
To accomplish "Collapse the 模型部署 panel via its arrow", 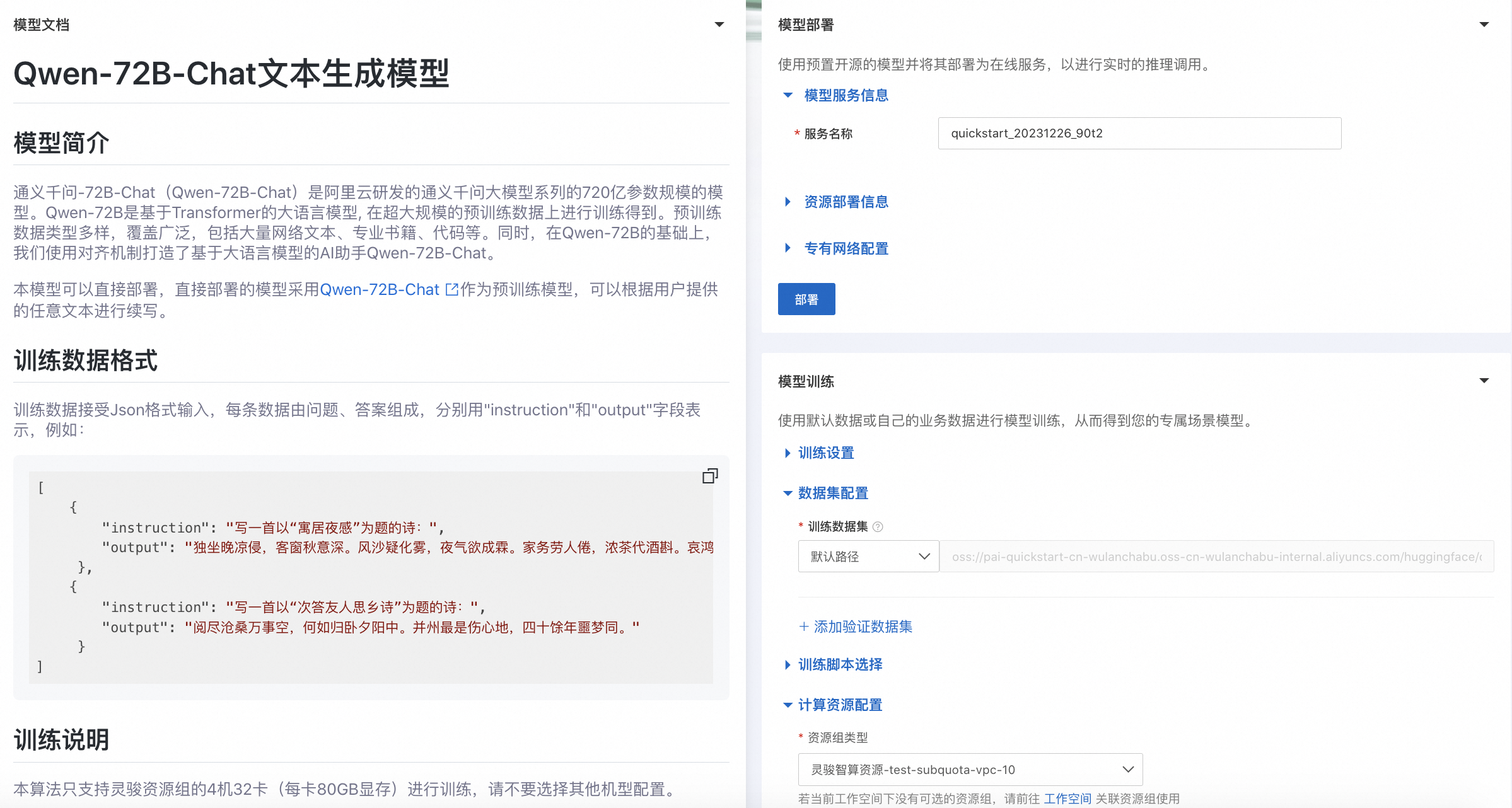I will pos(1485,24).
